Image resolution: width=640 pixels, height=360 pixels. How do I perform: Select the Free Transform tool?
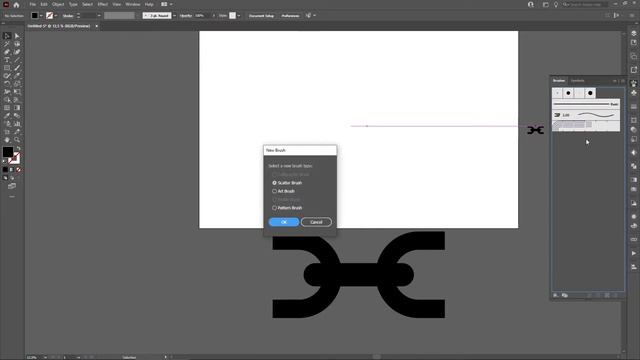17,92
